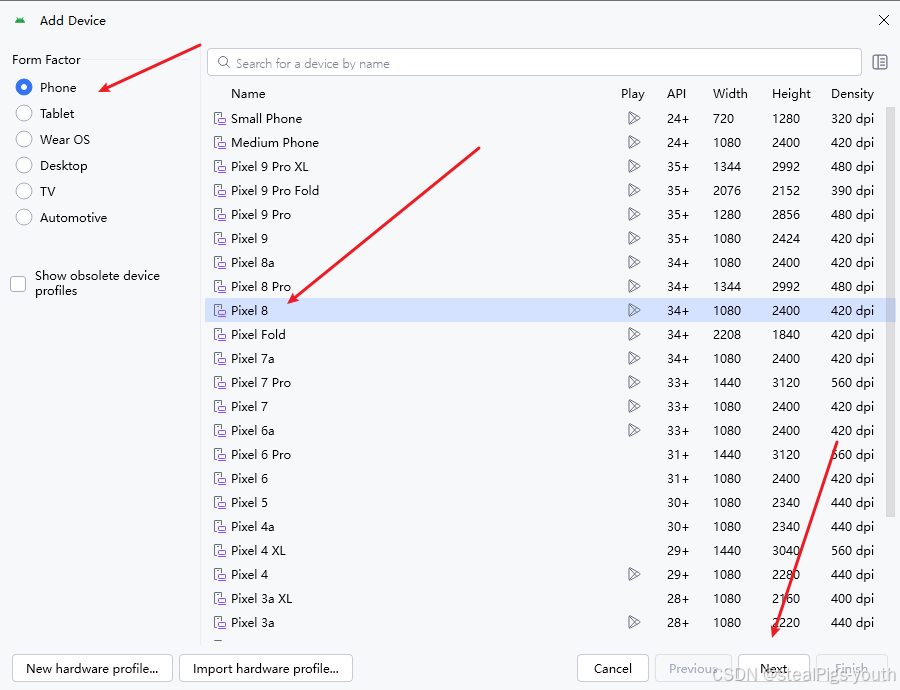900x690 pixels.
Task: Select the Pixel 4 XL name
Action: pyautogui.click(x=258, y=551)
